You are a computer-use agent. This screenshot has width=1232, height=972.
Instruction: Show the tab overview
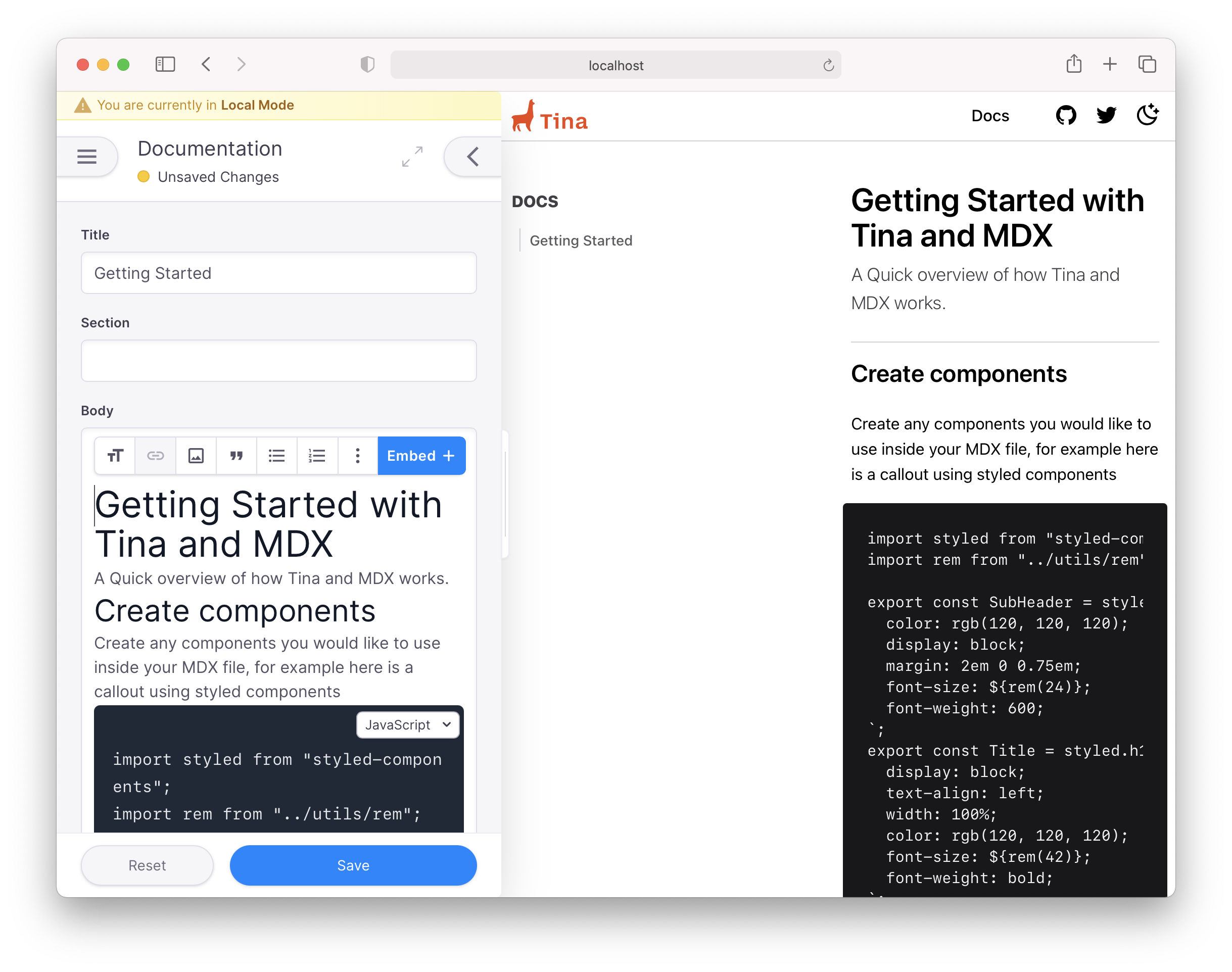coord(1147,64)
